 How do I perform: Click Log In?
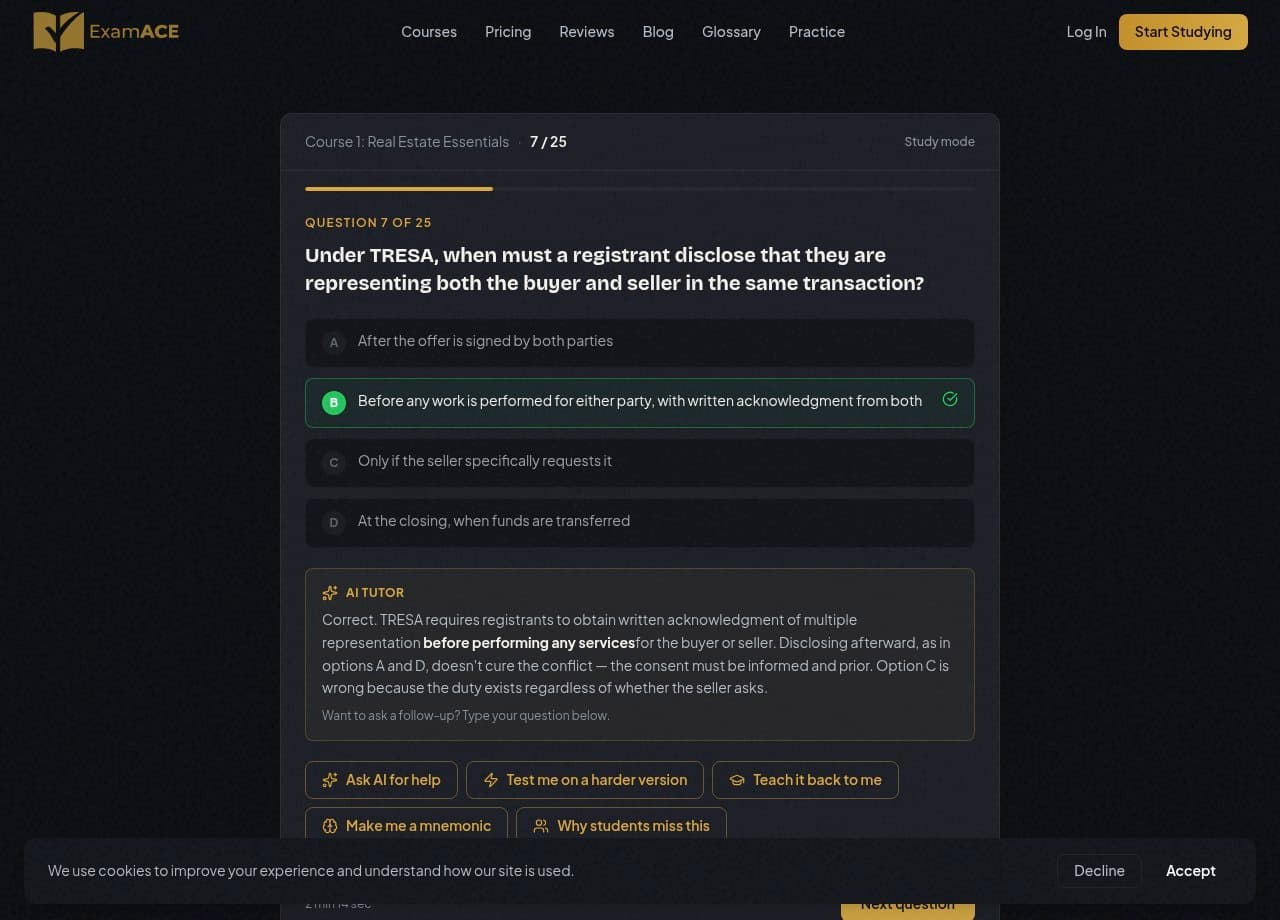[x=1086, y=32]
